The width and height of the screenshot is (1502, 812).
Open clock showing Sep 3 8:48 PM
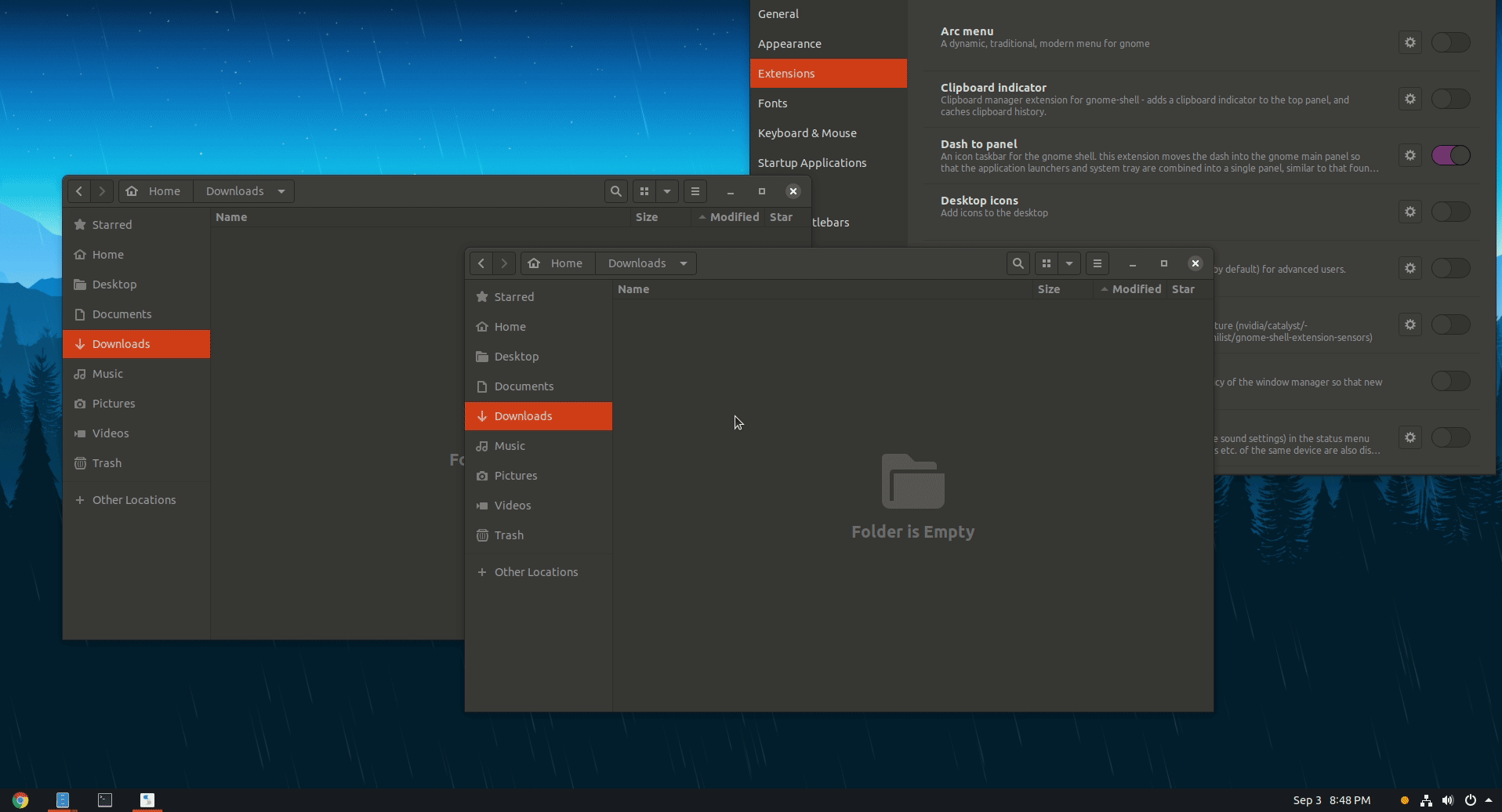[x=1331, y=800]
